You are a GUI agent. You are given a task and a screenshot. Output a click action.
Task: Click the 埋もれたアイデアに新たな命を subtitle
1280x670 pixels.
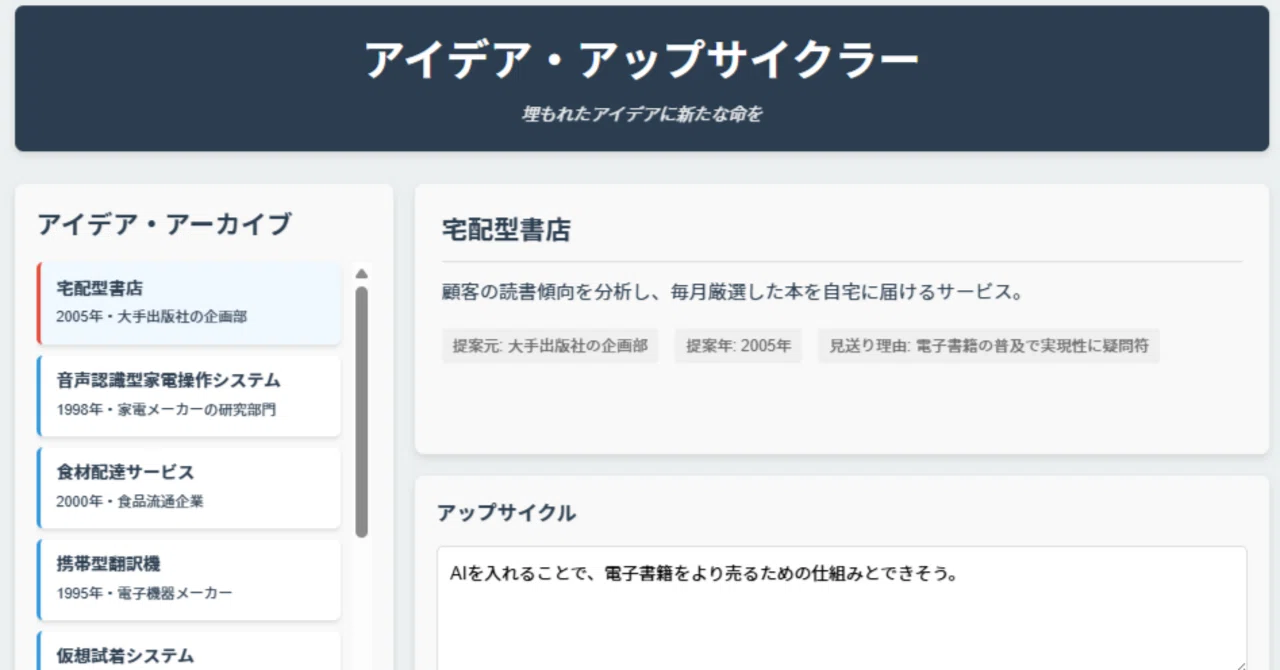point(642,114)
